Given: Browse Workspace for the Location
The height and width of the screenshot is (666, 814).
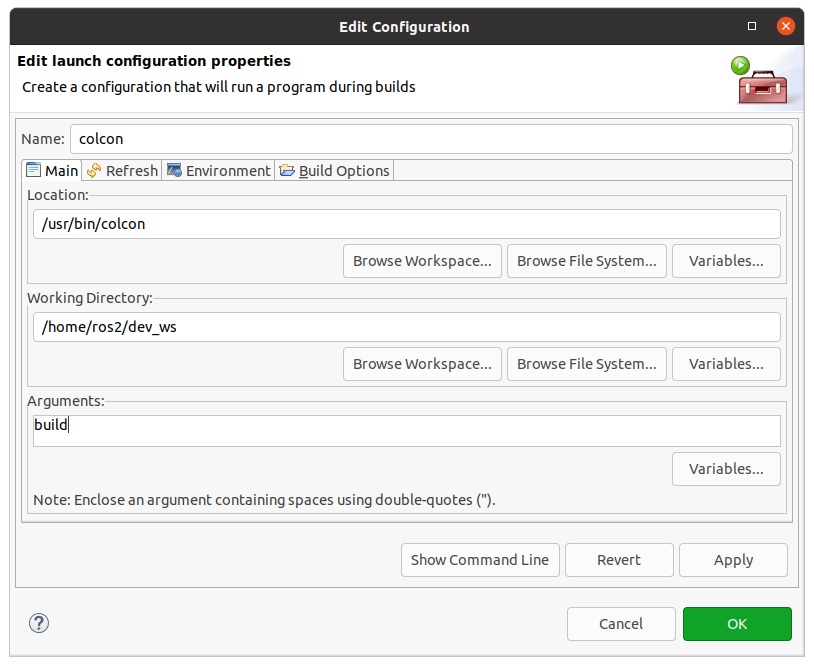Looking at the screenshot, I should [422, 261].
